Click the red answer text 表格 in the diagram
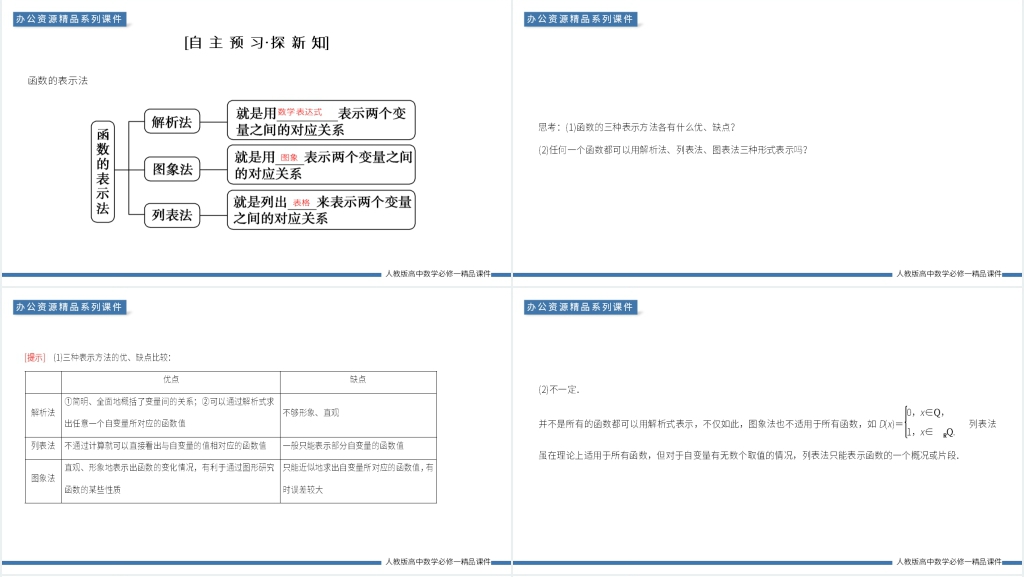This screenshot has height=577, width=1024. [x=301, y=203]
